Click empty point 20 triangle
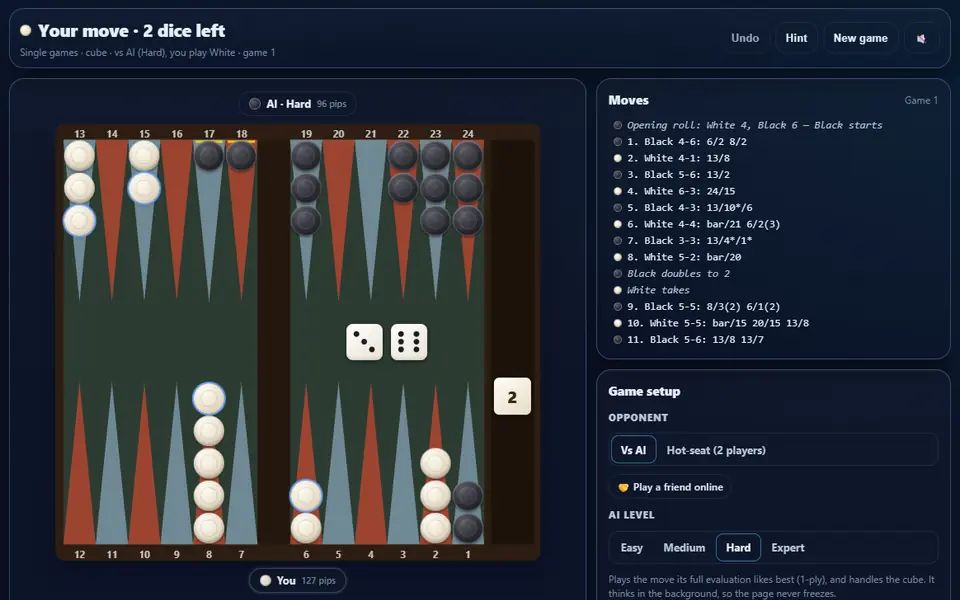This screenshot has width=960, height=600. tap(339, 220)
